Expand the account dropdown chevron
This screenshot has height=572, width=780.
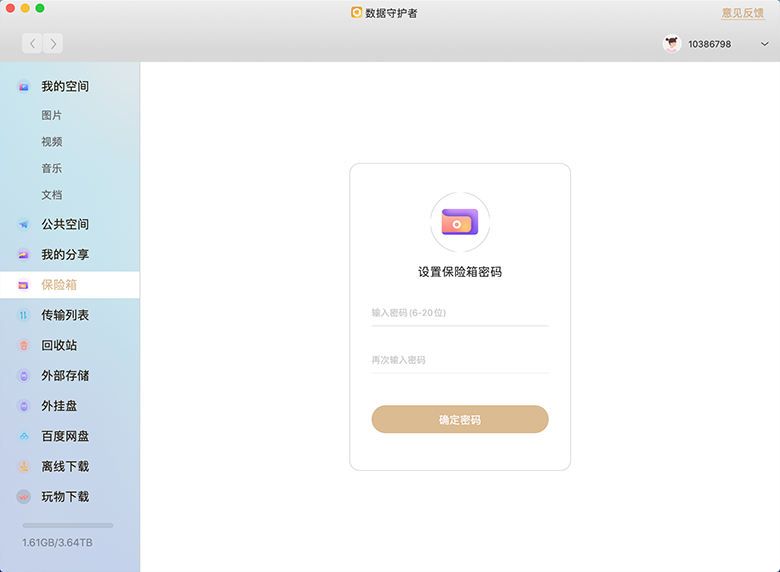(765, 44)
